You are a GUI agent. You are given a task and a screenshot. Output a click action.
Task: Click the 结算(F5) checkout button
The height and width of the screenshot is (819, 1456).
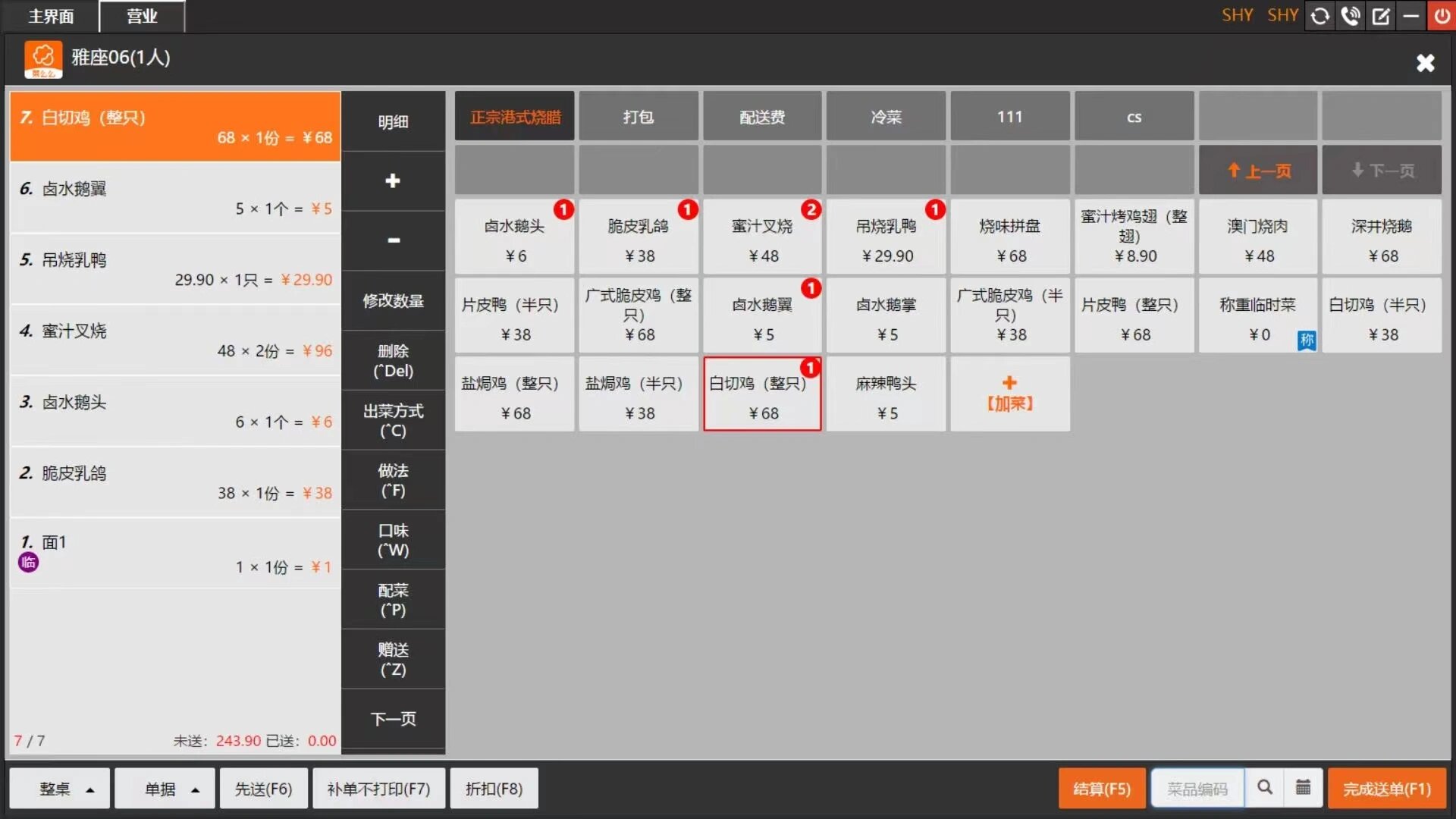[1101, 789]
